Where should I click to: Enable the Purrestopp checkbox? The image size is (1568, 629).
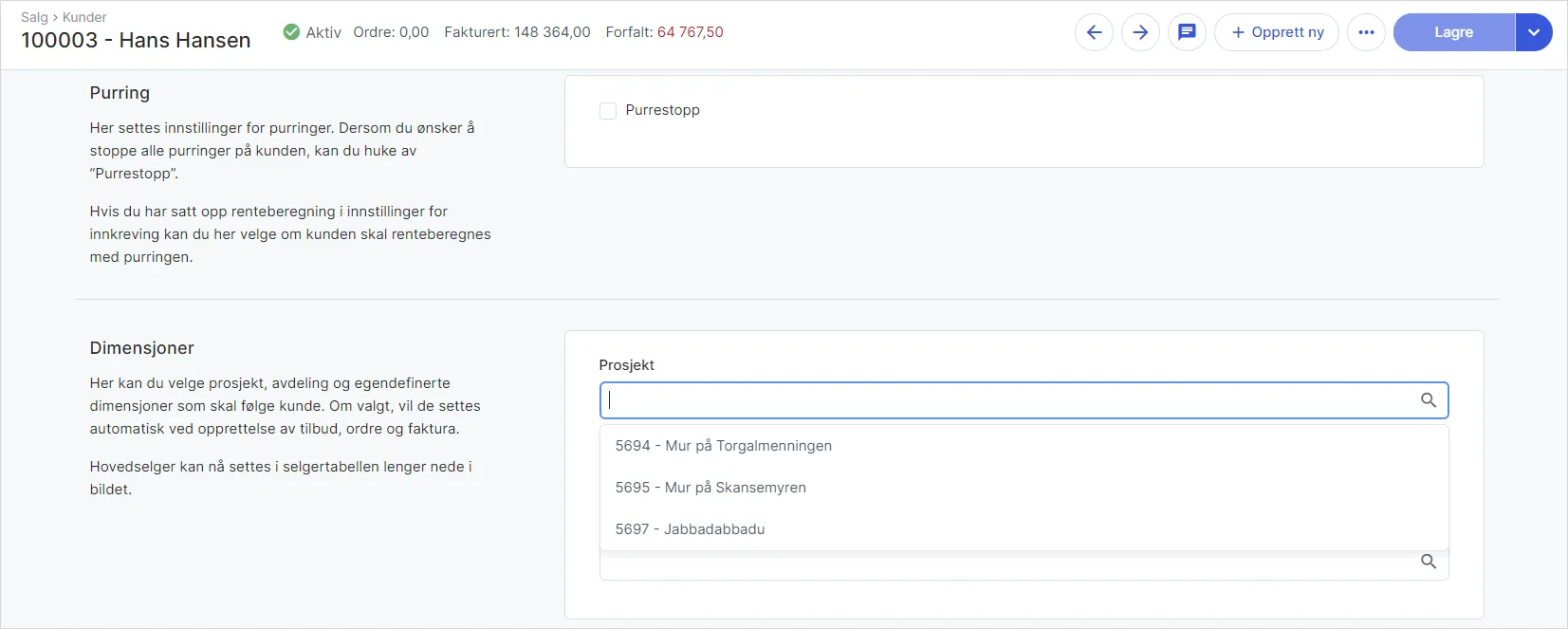click(x=608, y=111)
